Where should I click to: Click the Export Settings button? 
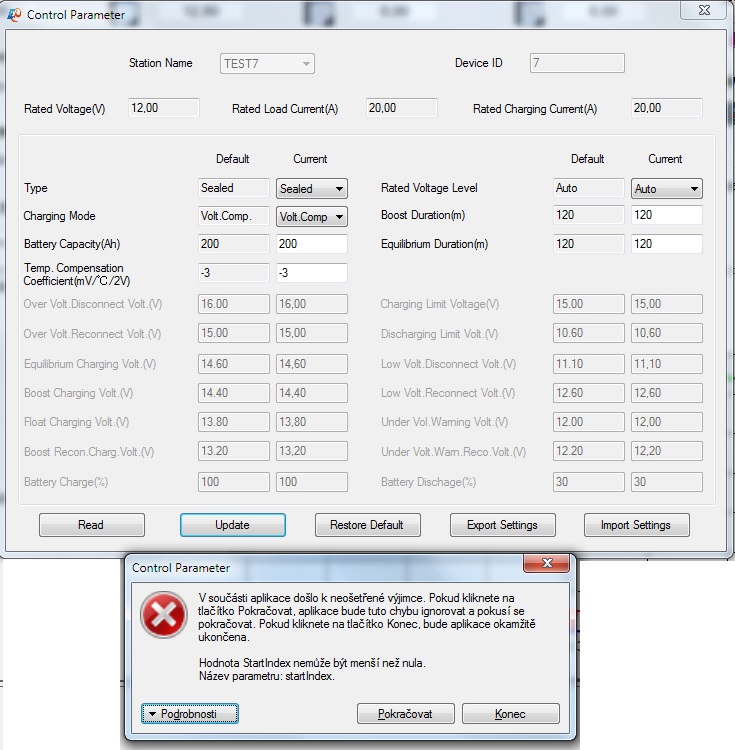coord(503,525)
